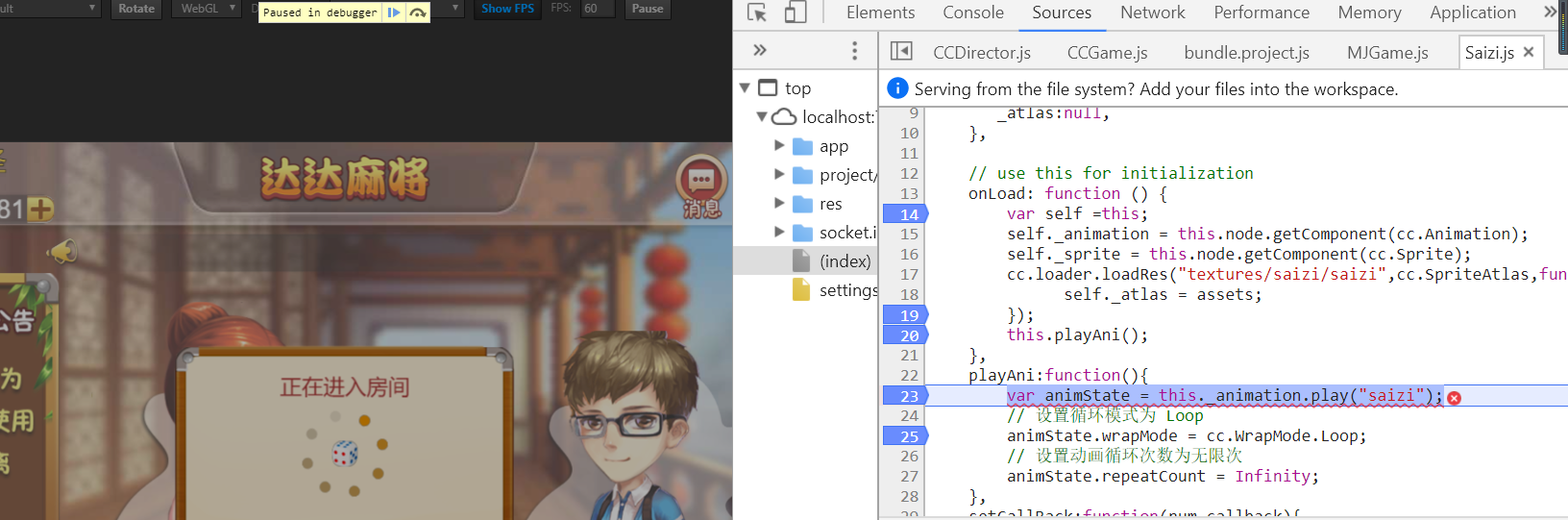Open the MJGame.js file tab
Screen dimensions: 1568x520
pyautogui.click(x=1387, y=53)
